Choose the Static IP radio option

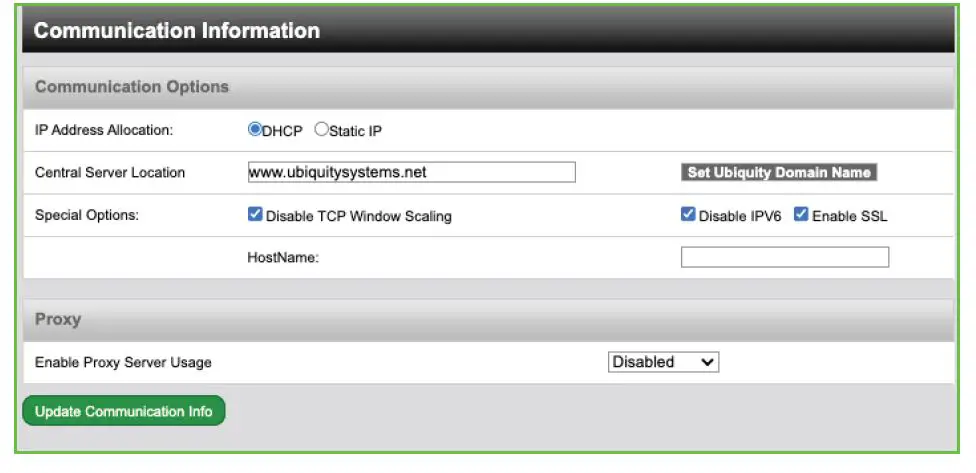coord(321,129)
